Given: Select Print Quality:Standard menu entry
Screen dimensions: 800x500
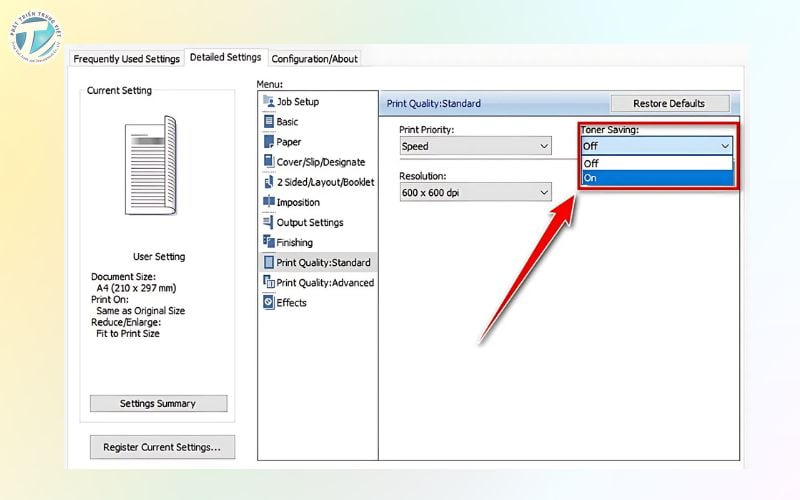Looking at the screenshot, I should tap(323, 262).
